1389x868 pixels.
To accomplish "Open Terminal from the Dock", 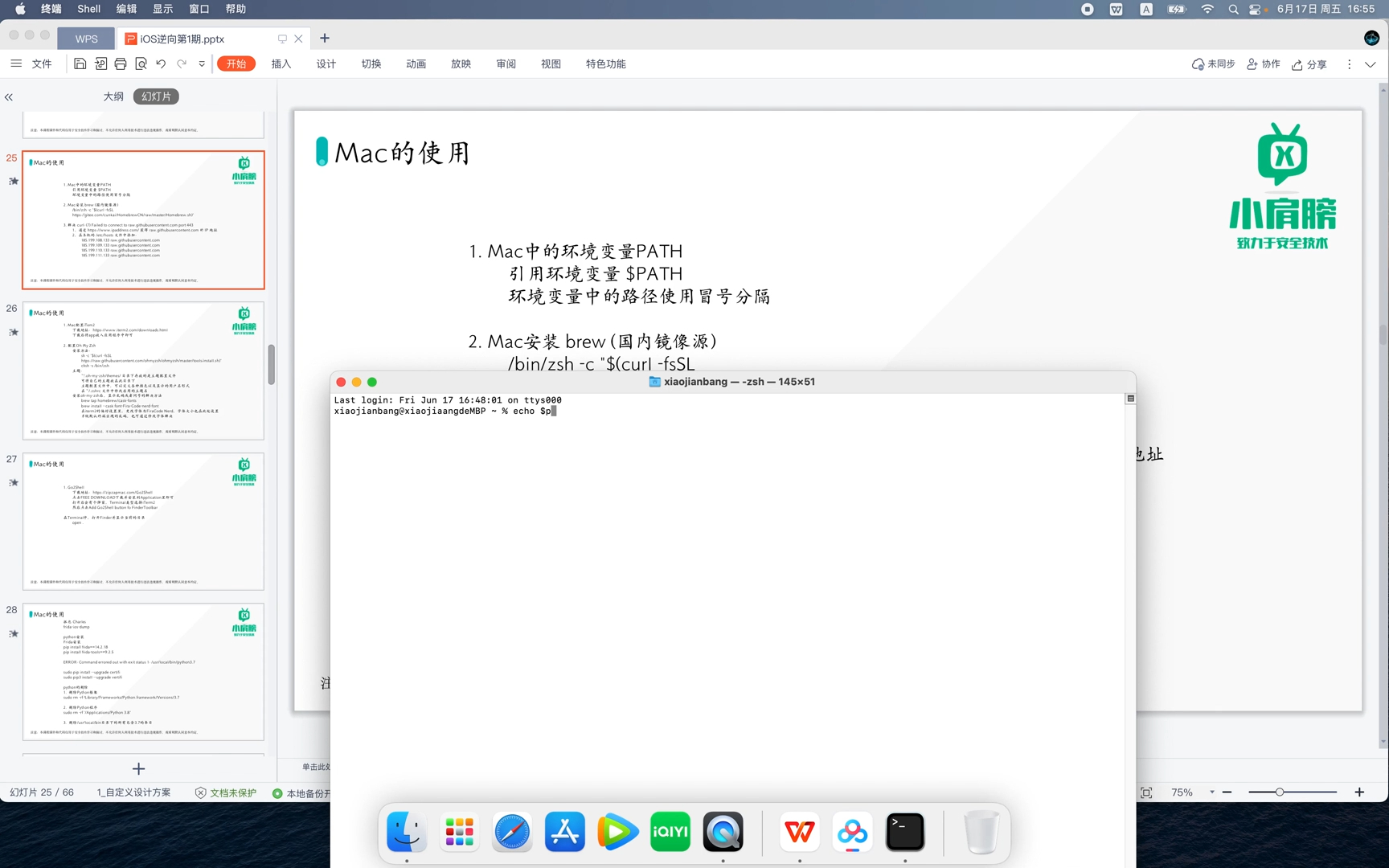I will point(905,832).
